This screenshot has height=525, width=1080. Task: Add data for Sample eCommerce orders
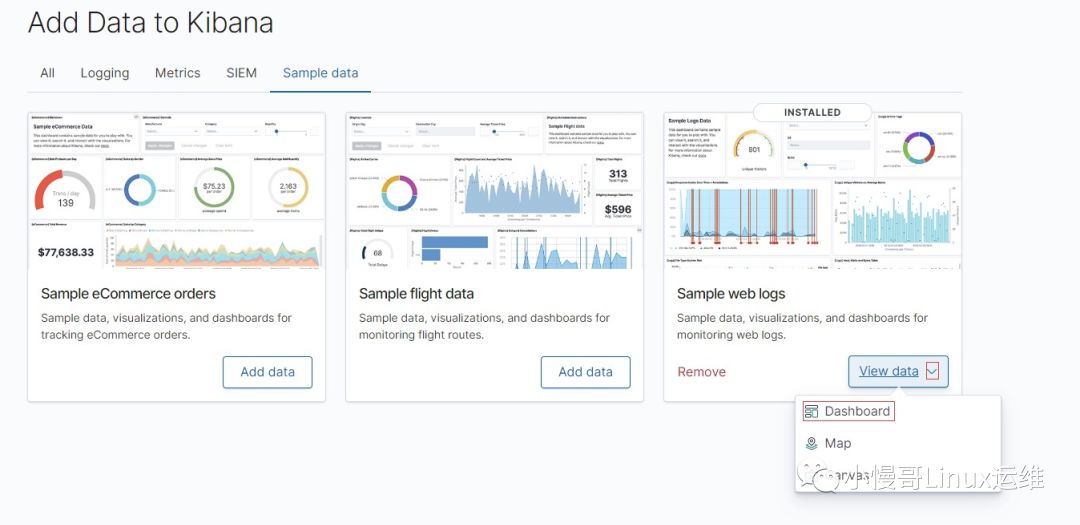(267, 372)
